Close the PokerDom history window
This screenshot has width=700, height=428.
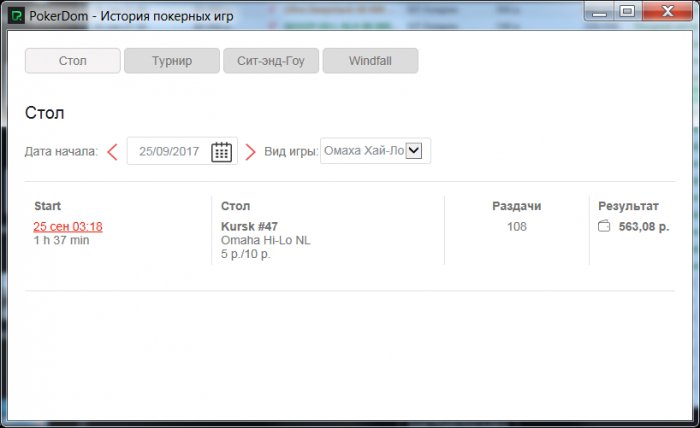[667, 11]
